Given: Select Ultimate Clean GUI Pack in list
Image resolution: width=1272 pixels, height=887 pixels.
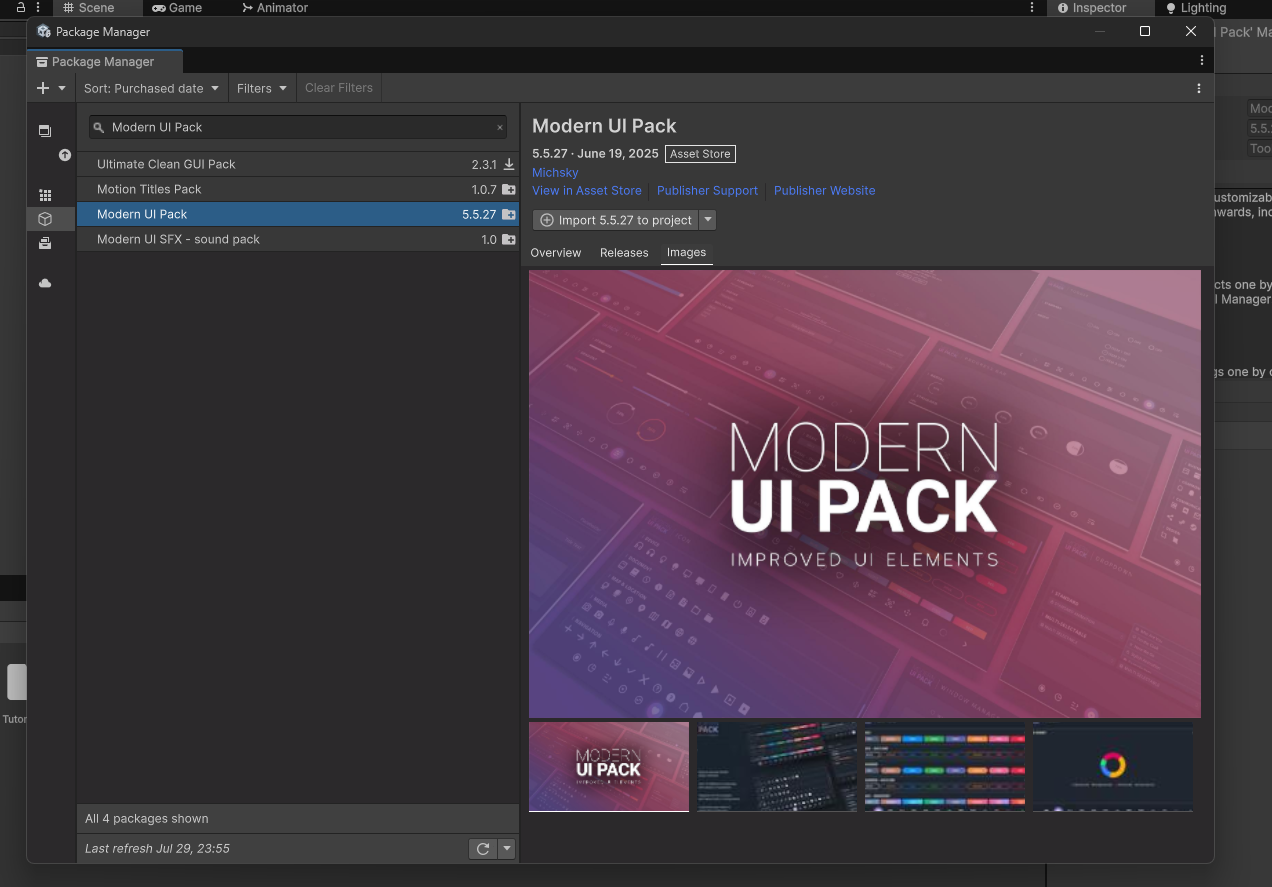Looking at the screenshot, I should pyautogui.click(x=298, y=164).
